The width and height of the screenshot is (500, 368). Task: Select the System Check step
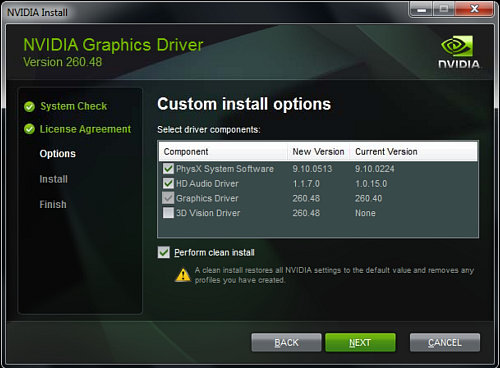[73, 106]
